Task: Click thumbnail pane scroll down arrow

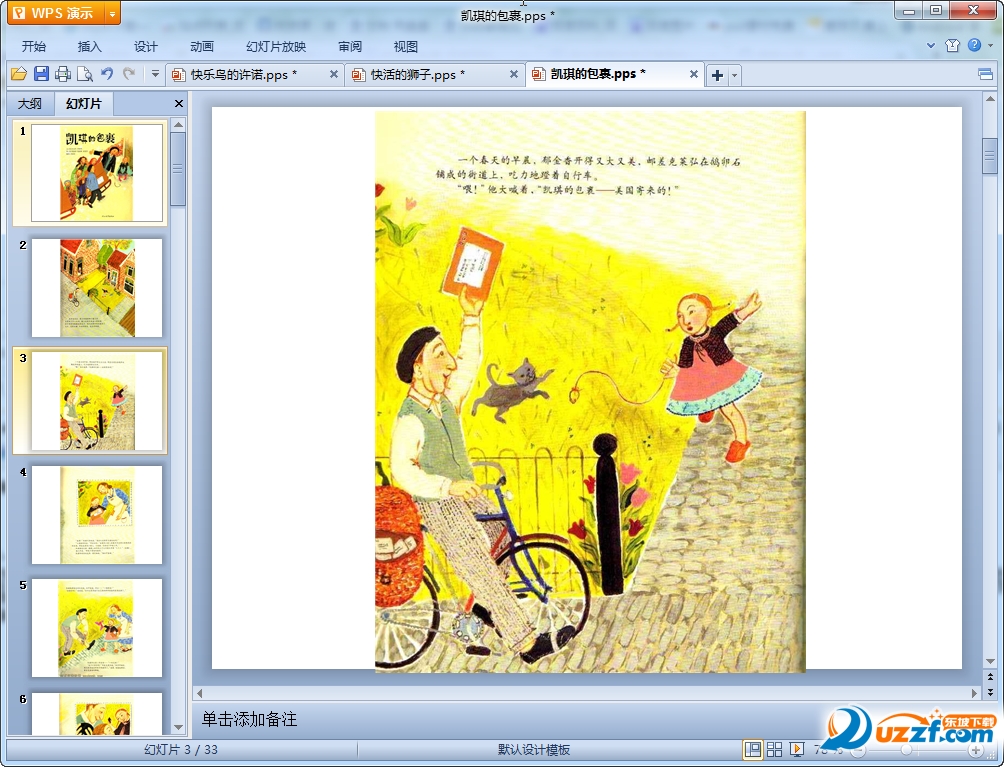Action: (179, 727)
